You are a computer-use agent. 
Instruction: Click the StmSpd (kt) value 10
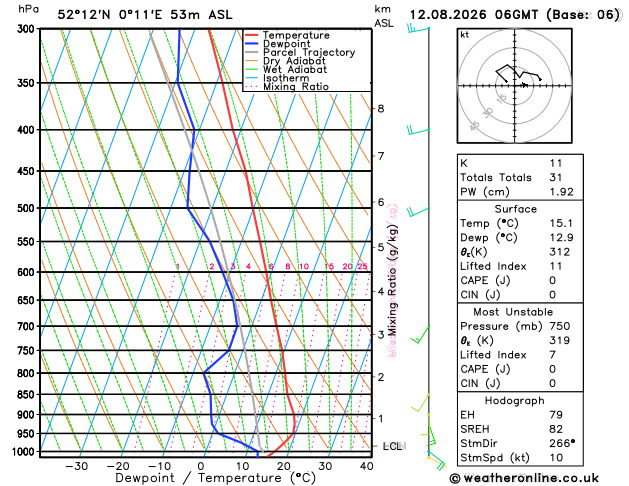pyautogui.click(x=556, y=458)
